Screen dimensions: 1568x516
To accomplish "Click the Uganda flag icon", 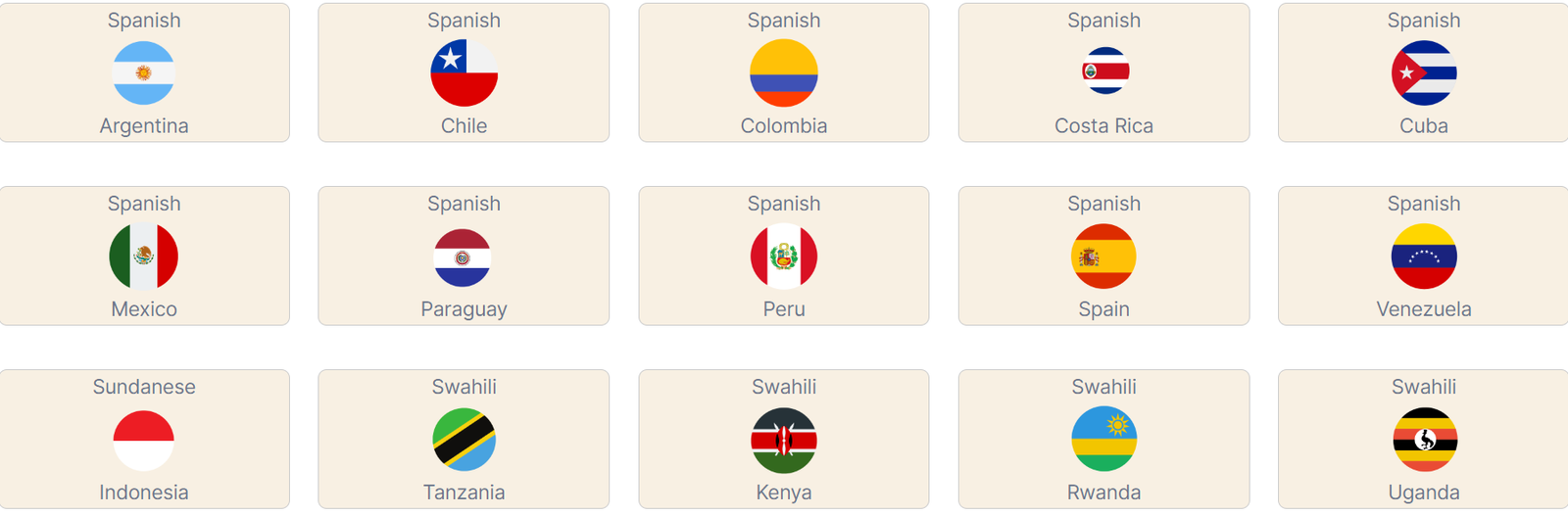I will (x=1424, y=440).
